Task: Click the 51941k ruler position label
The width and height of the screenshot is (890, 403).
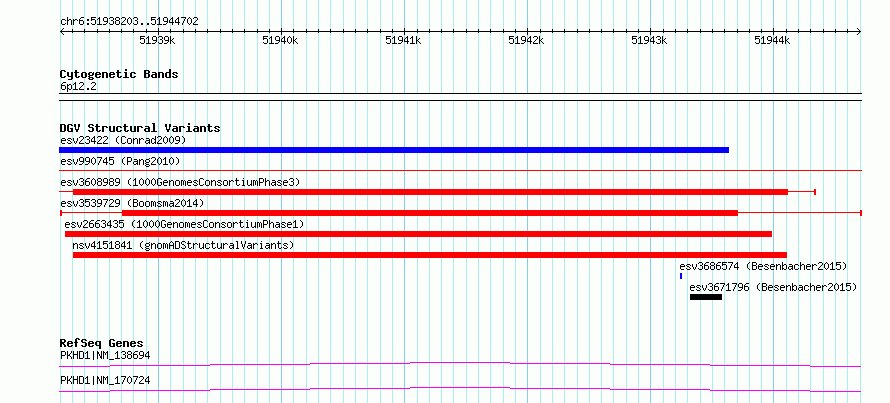Action: (403, 40)
